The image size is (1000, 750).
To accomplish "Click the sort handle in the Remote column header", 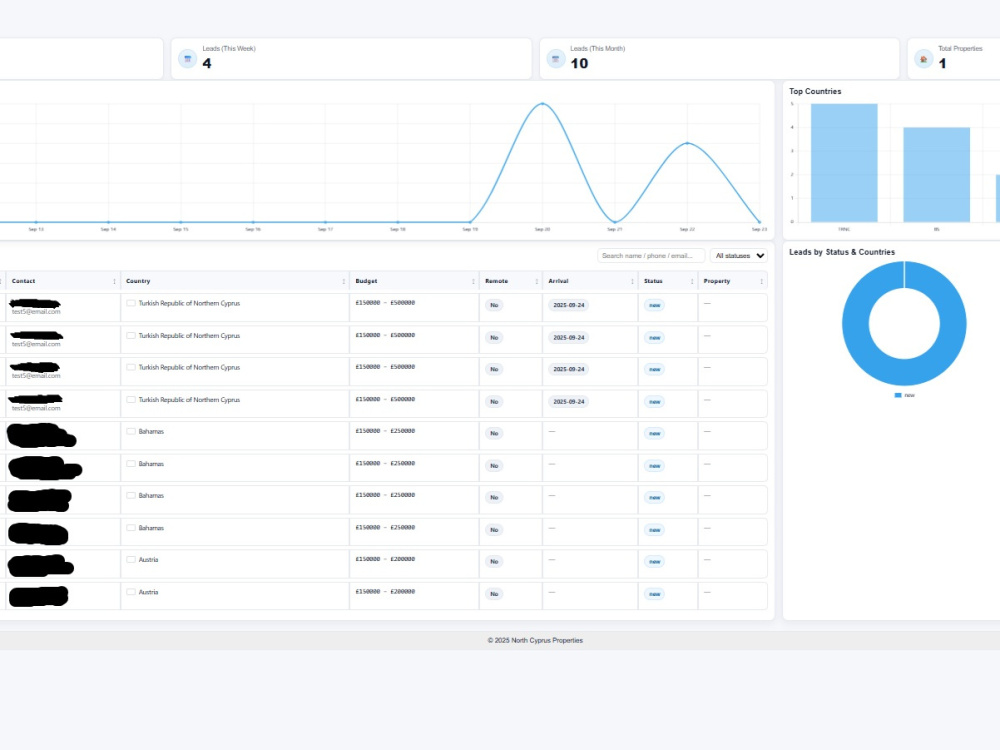I will 536,281.
